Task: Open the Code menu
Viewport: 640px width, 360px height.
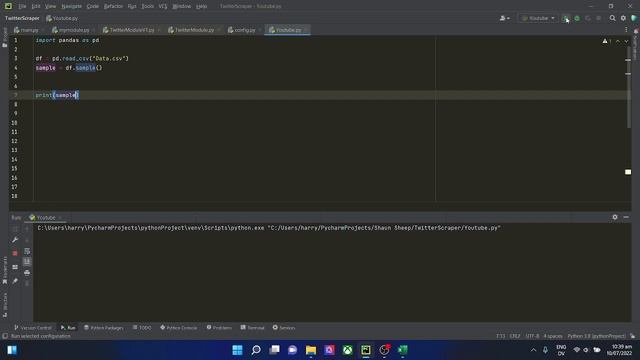Action: 93,6
